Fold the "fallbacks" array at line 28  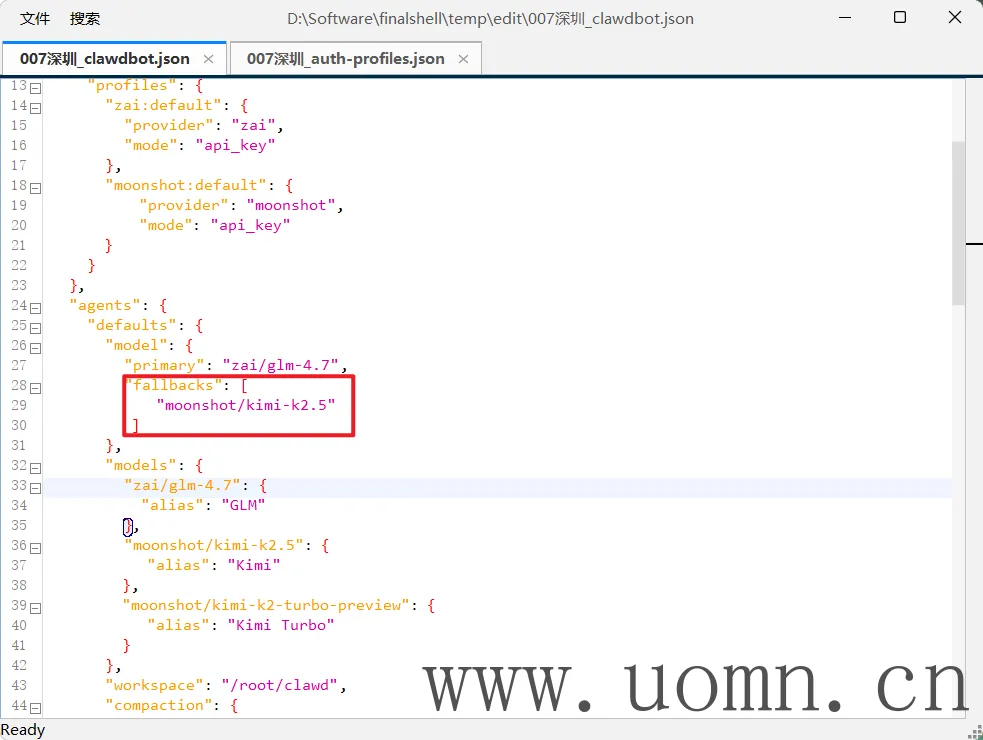click(36, 387)
